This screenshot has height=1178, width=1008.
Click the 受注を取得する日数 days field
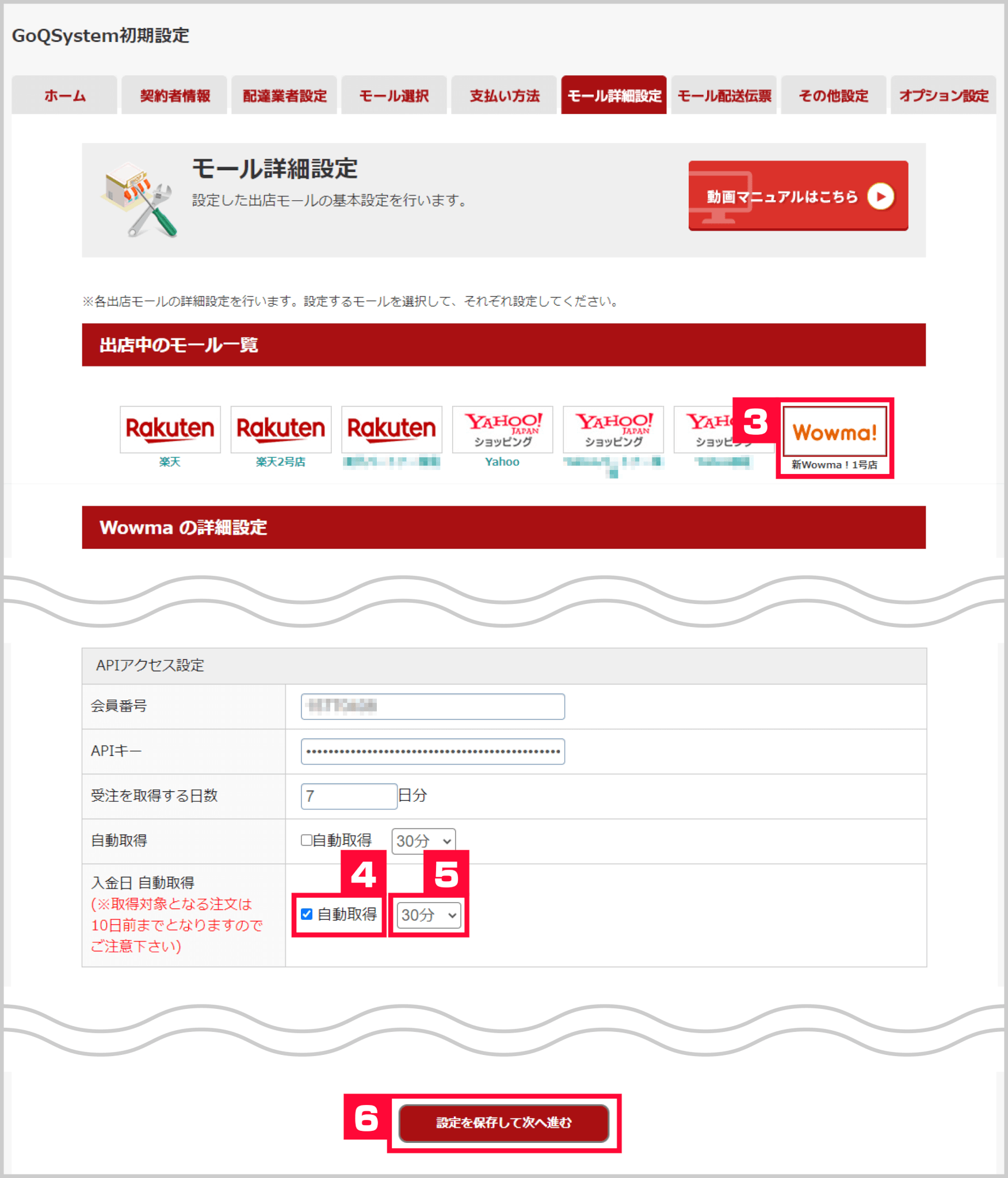coord(349,796)
